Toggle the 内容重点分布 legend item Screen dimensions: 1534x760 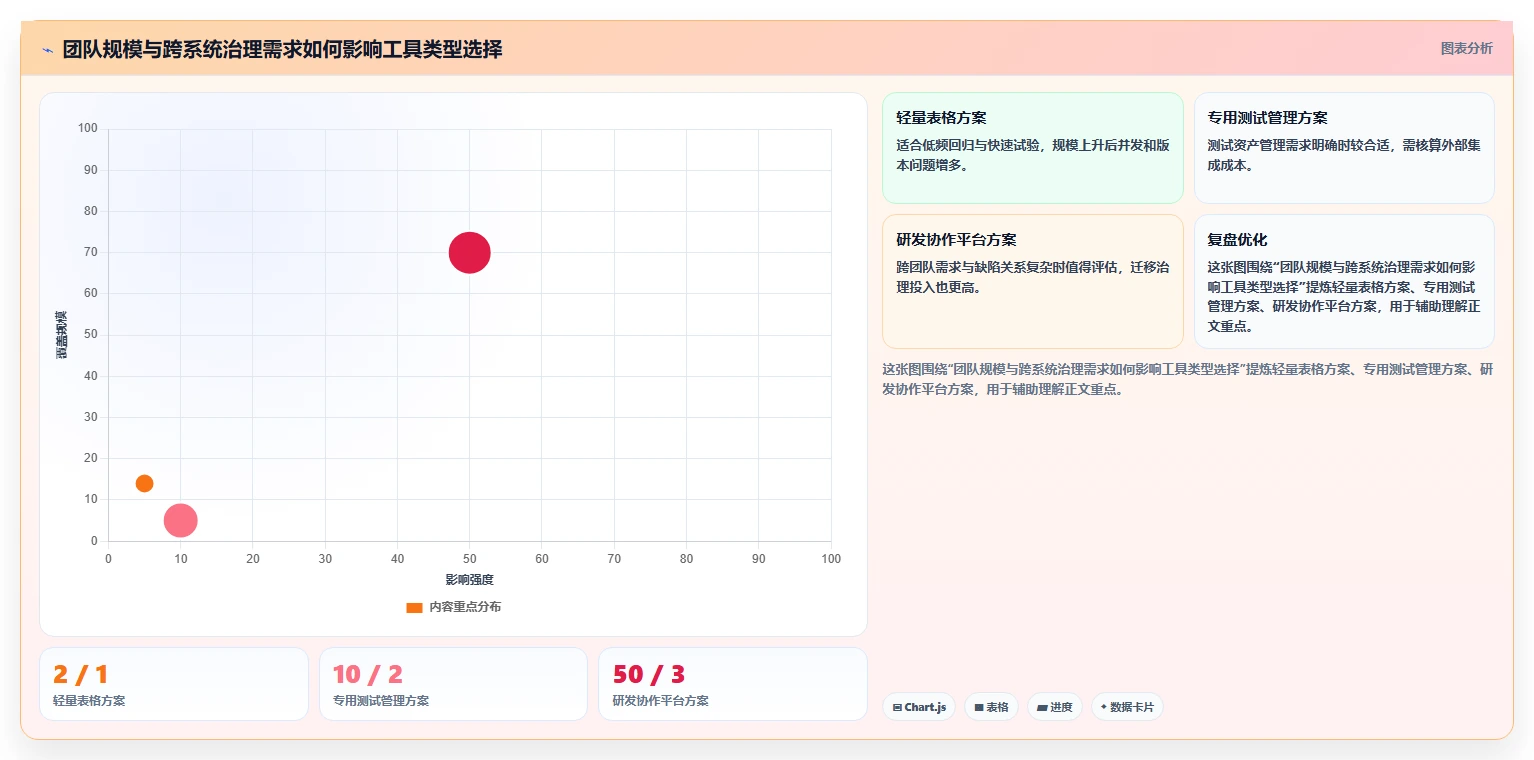point(454,607)
